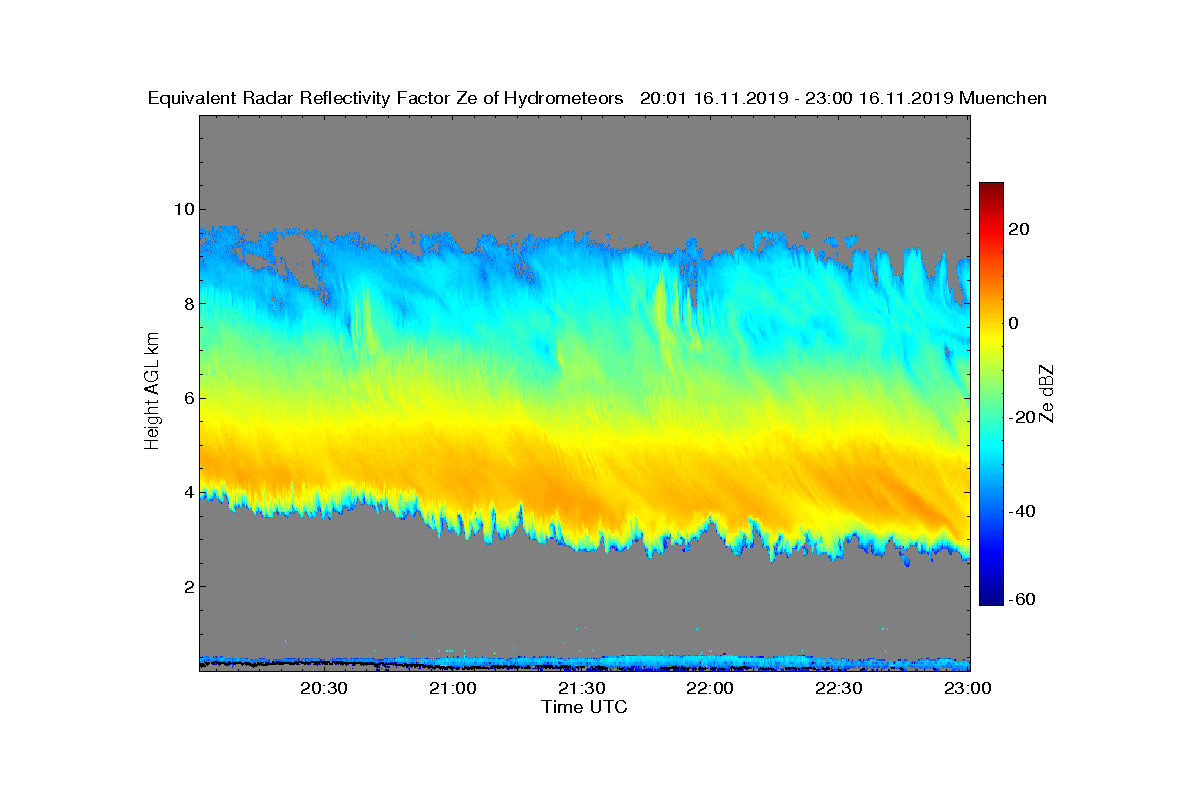Click the height tick label 8
This screenshot has width=1200, height=800.
[x=188, y=303]
